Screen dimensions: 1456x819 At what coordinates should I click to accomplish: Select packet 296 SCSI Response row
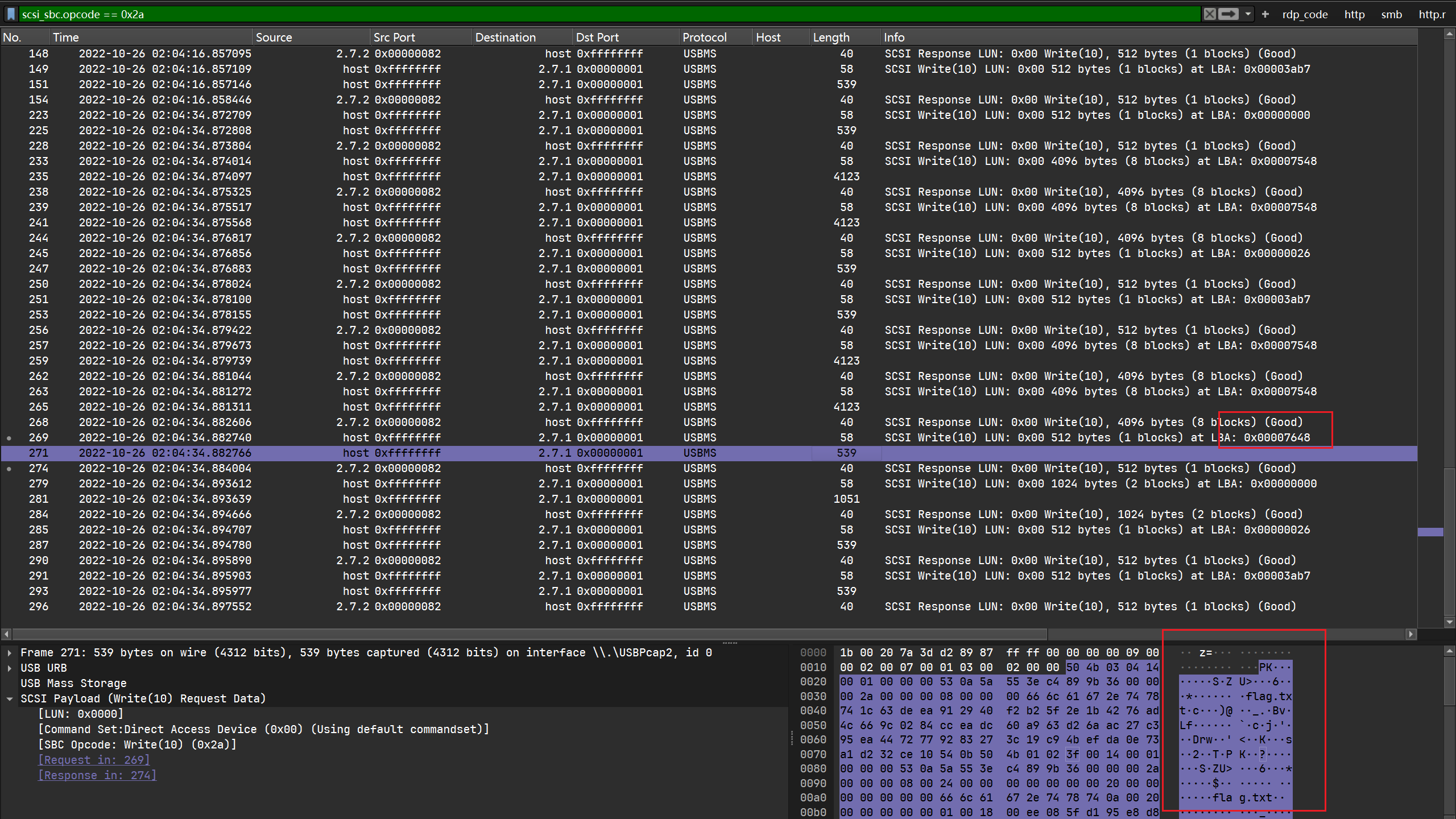click(x=709, y=606)
